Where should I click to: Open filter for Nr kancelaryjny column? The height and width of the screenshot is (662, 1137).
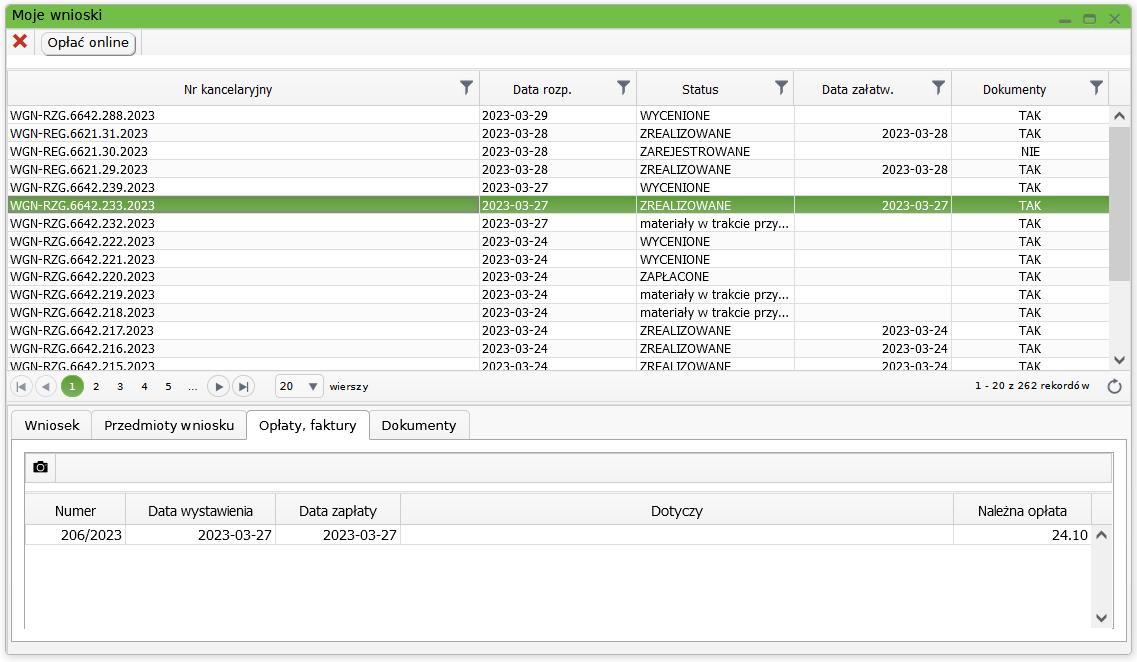click(x=466, y=88)
